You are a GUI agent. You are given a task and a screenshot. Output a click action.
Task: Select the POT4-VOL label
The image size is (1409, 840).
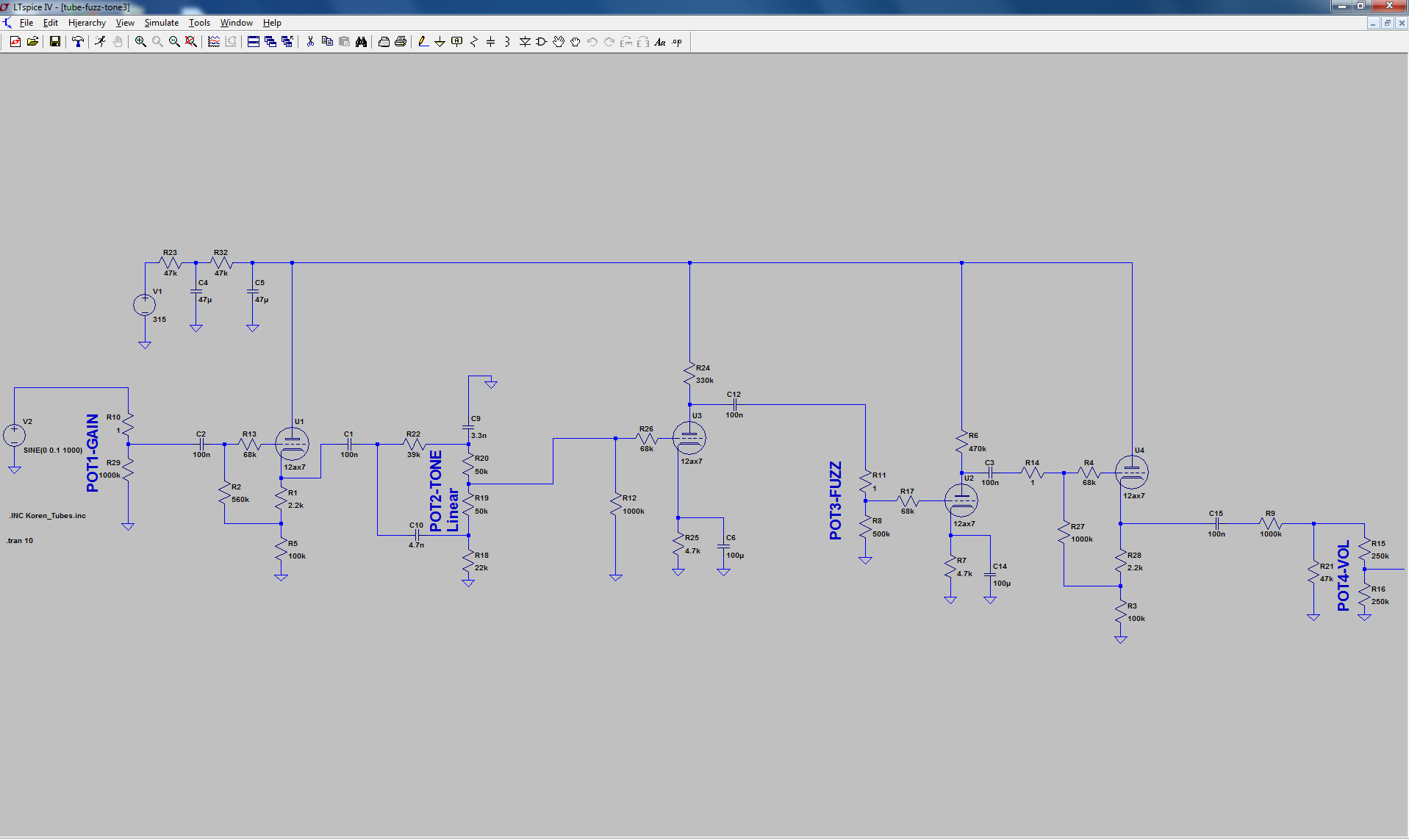tap(1344, 576)
